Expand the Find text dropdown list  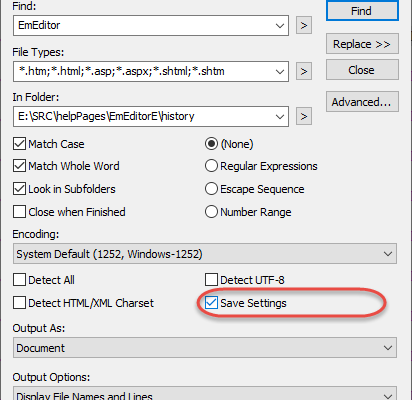click(280, 25)
